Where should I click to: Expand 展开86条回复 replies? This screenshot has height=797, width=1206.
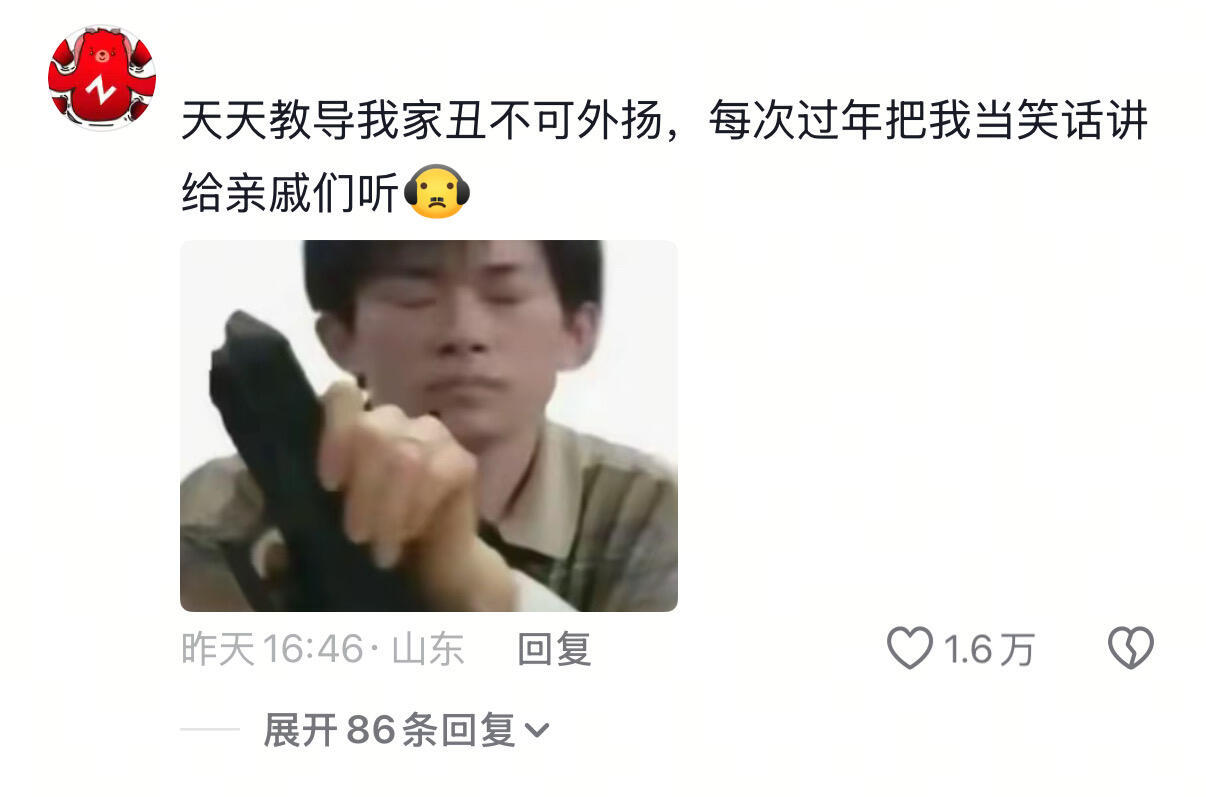(x=406, y=730)
